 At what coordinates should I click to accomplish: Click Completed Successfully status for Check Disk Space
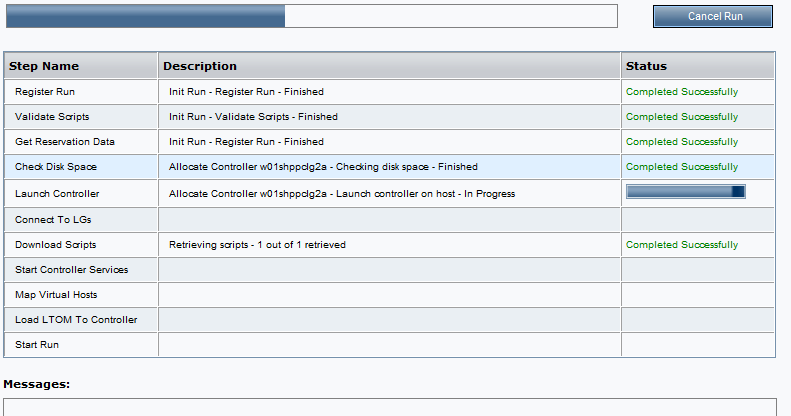682,167
